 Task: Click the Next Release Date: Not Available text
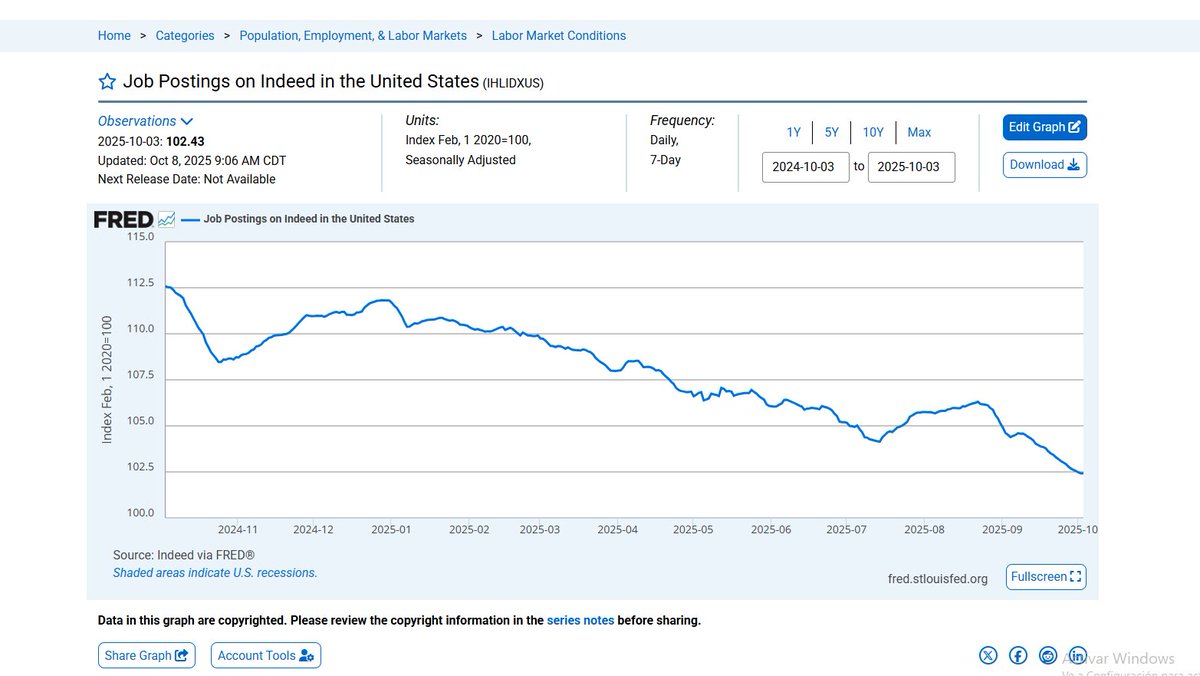187,179
